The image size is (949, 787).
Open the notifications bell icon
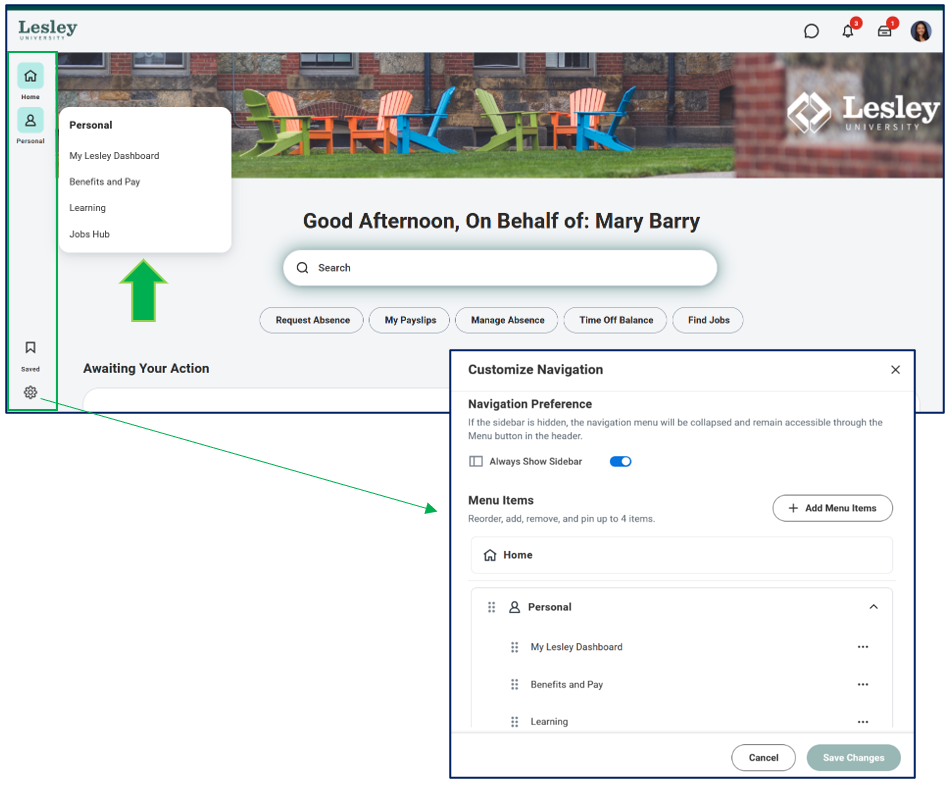848,31
